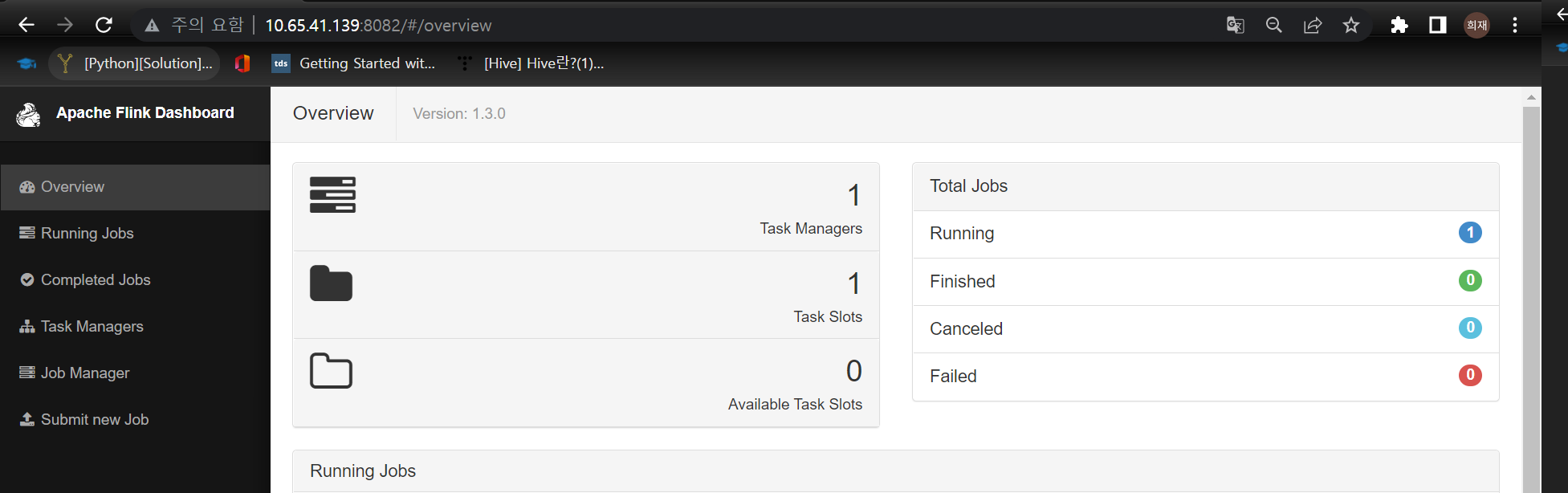This screenshot has width=1568, height=493.
Task: Click the Task Slots label
Action: click(828, 317)
